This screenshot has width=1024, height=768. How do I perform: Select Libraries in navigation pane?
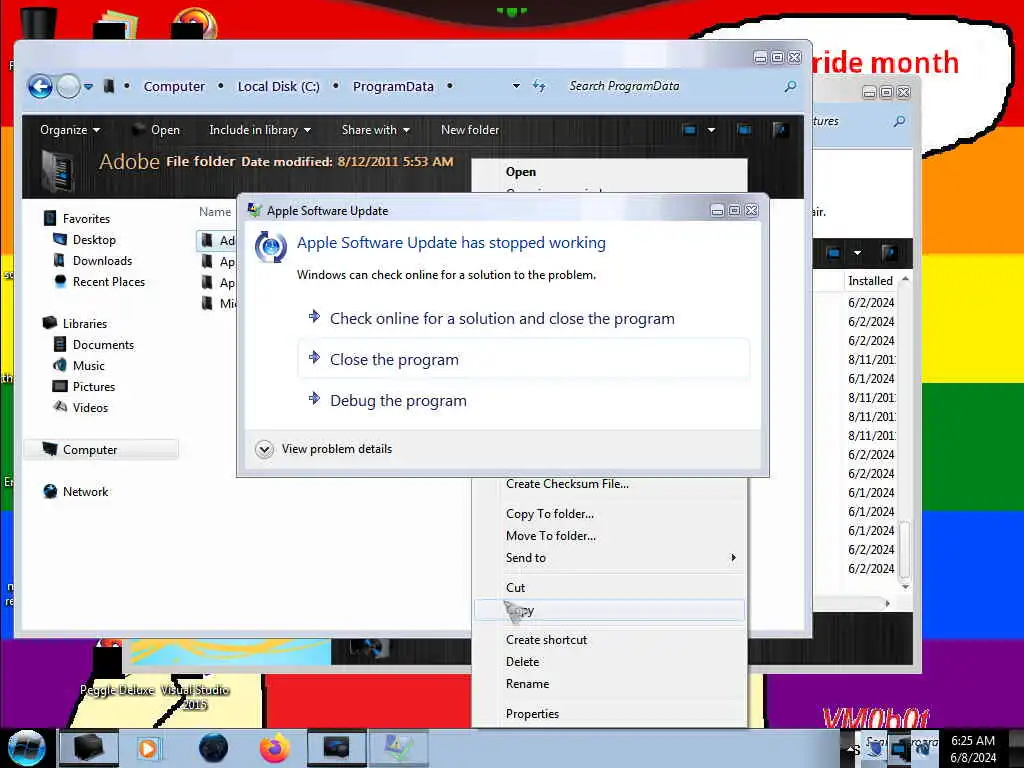coord(74,323)
